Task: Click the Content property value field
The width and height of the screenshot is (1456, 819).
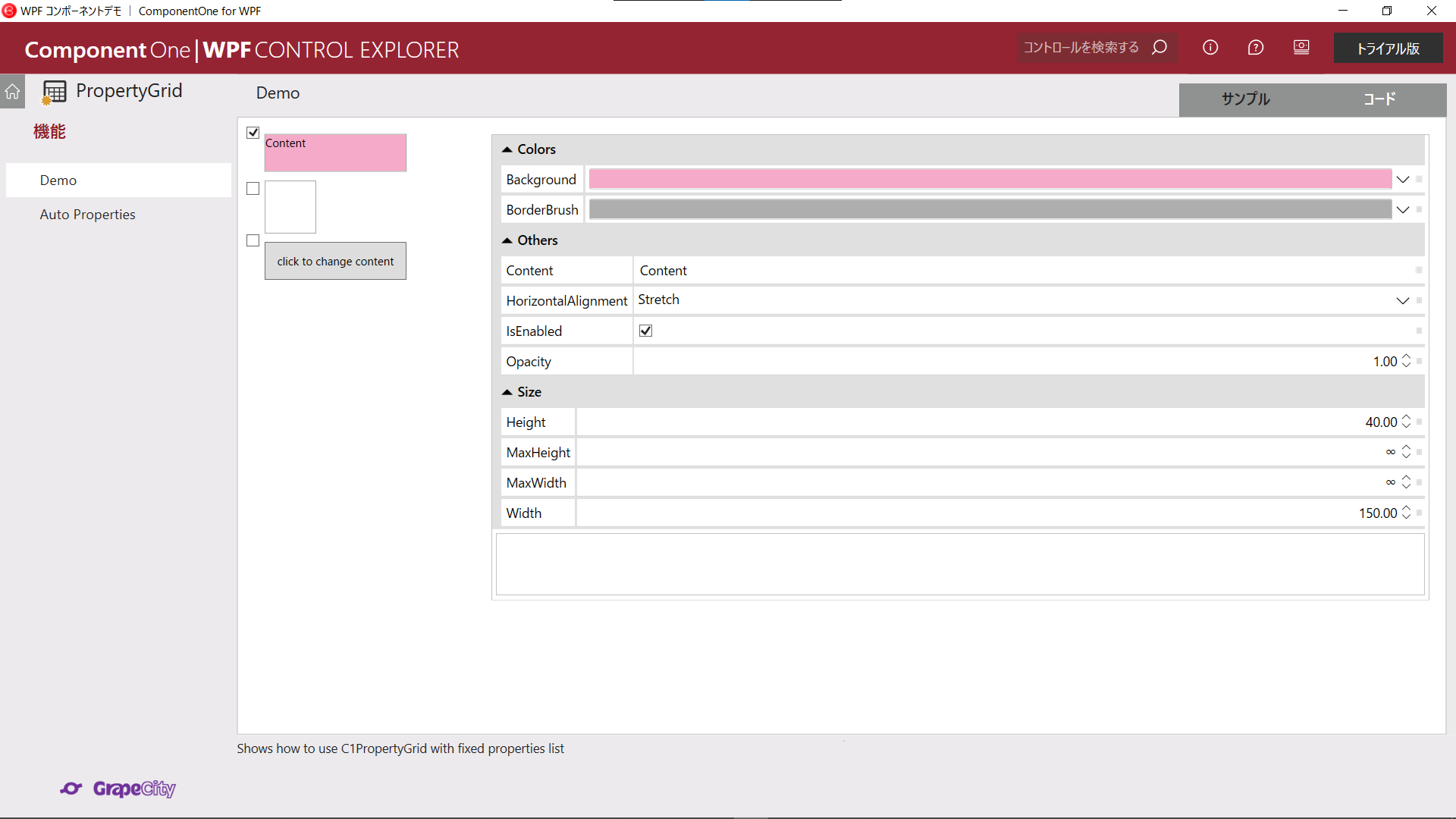Action: coord(1024,271)
